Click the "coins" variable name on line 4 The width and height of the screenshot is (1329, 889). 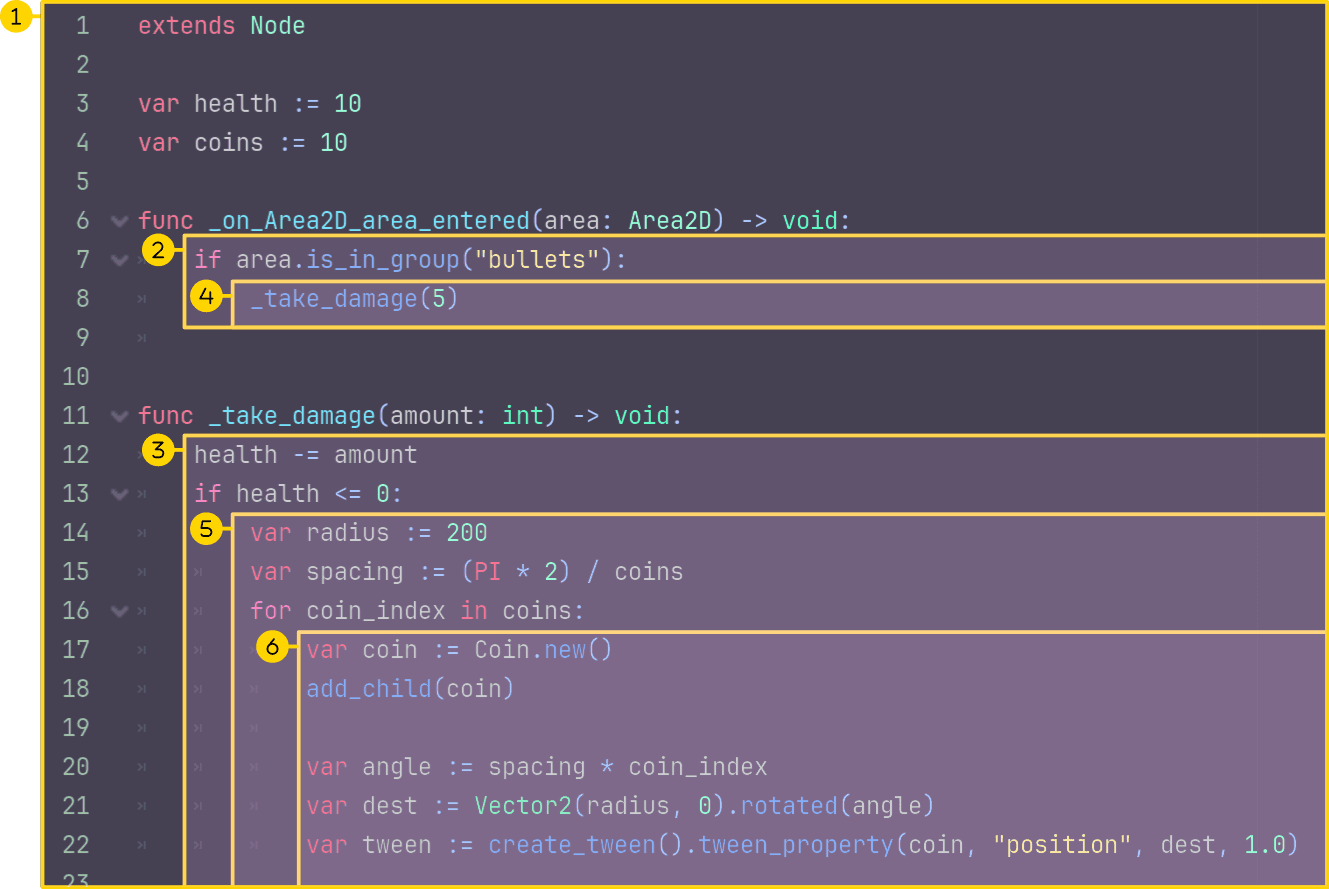coord(229,143)
